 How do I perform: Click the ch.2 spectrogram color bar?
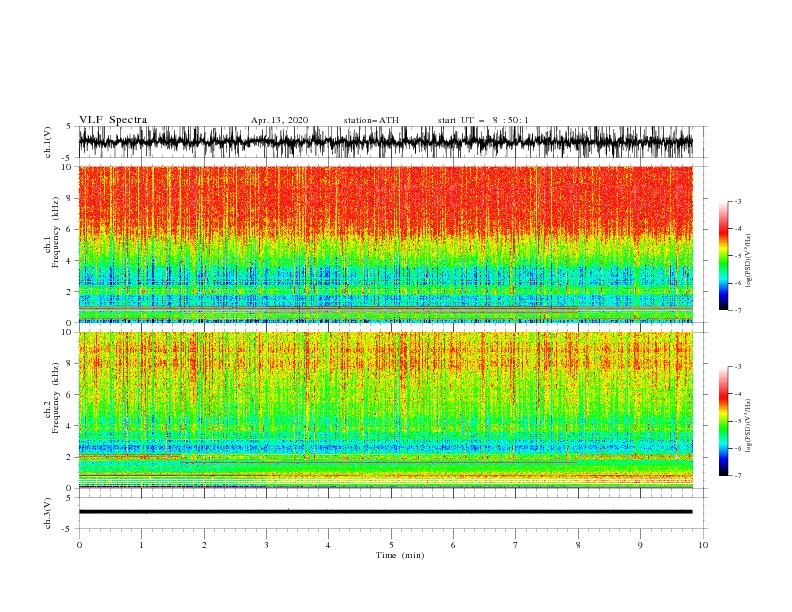(x=723, y=421)
